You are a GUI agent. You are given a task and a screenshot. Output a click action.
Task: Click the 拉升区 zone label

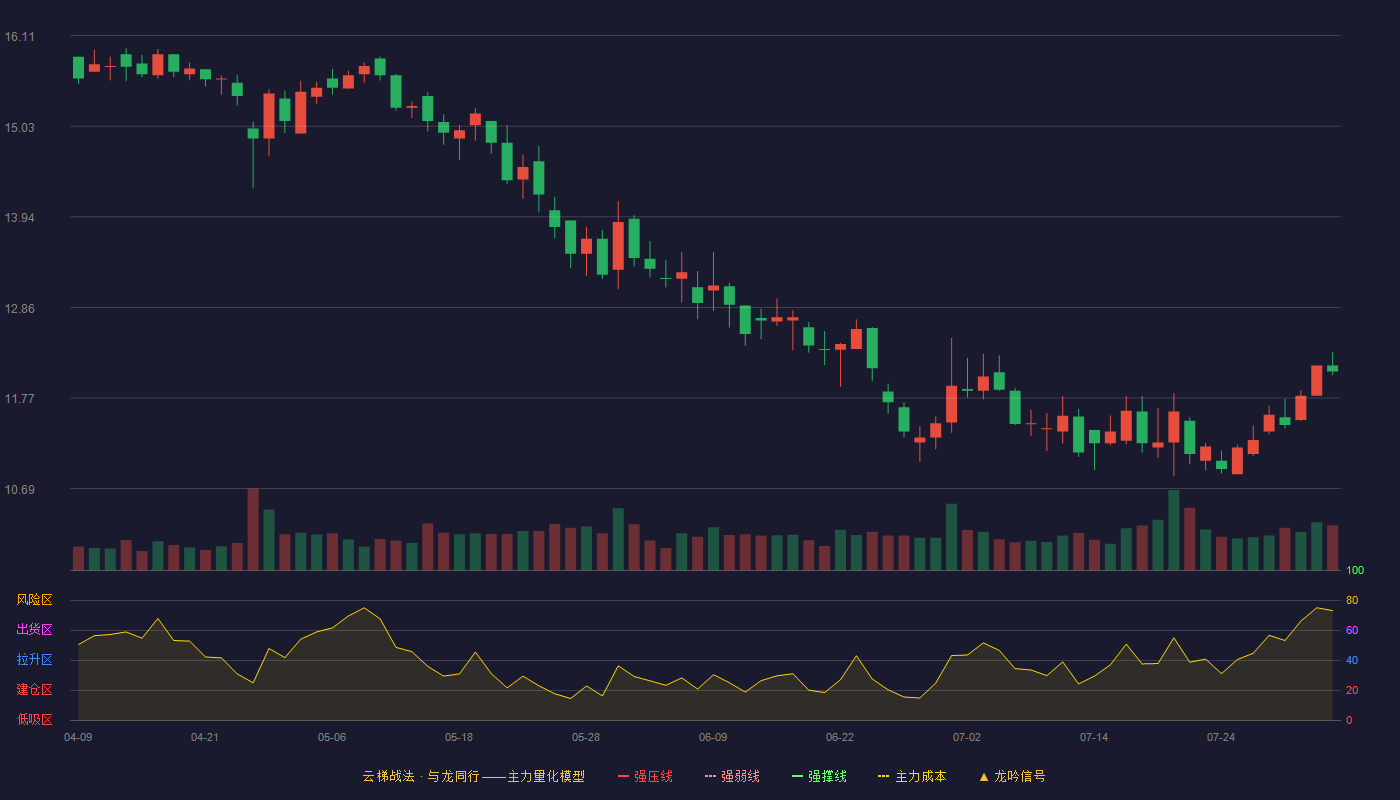tap(34, 660)
